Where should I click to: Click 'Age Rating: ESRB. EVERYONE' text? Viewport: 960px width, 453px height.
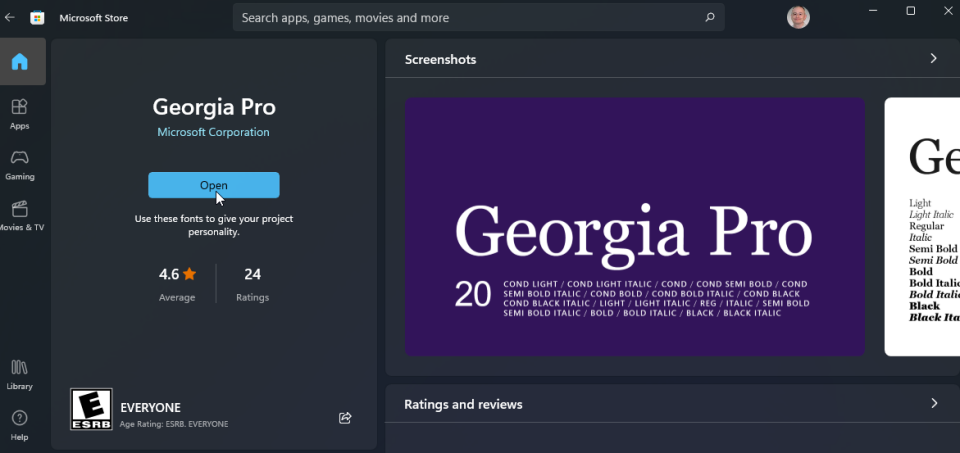pos(174,424)
